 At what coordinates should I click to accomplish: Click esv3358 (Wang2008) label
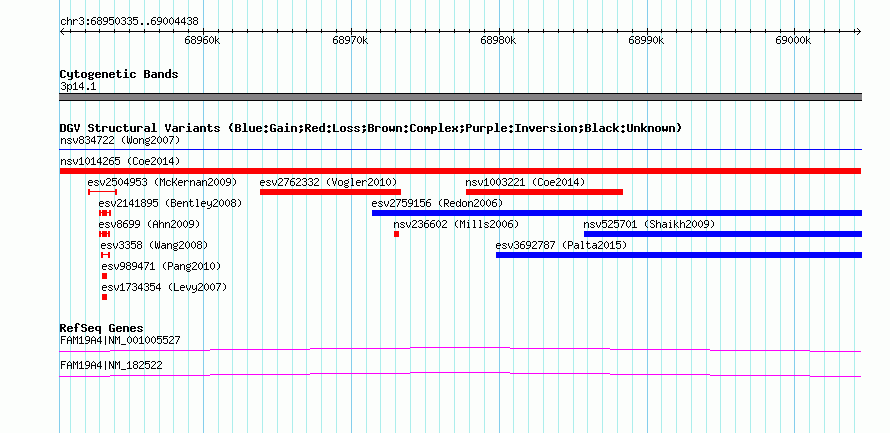pos(154,245)
